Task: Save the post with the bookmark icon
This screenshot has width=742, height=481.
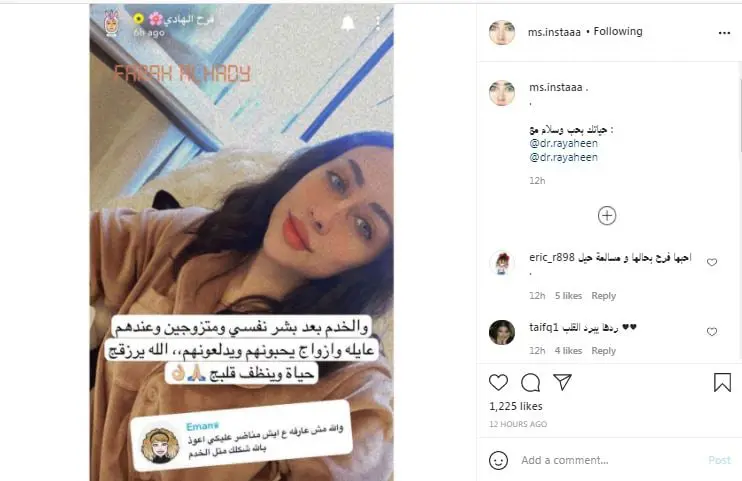Action: point(722,383)
